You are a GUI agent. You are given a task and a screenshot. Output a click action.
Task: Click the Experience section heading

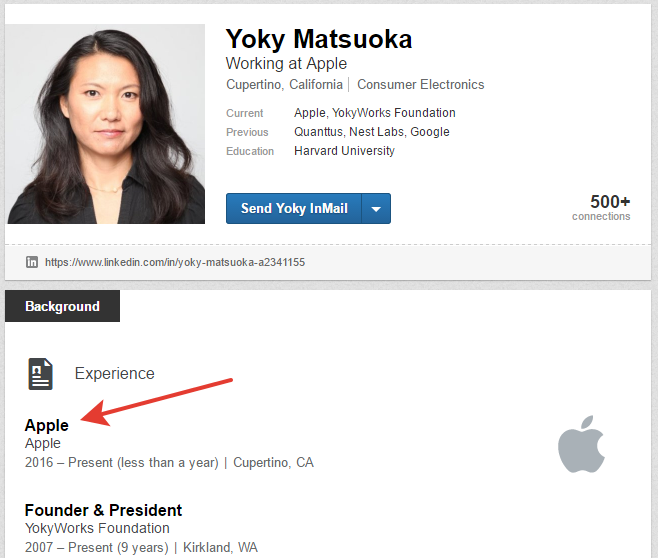[114, 373]
